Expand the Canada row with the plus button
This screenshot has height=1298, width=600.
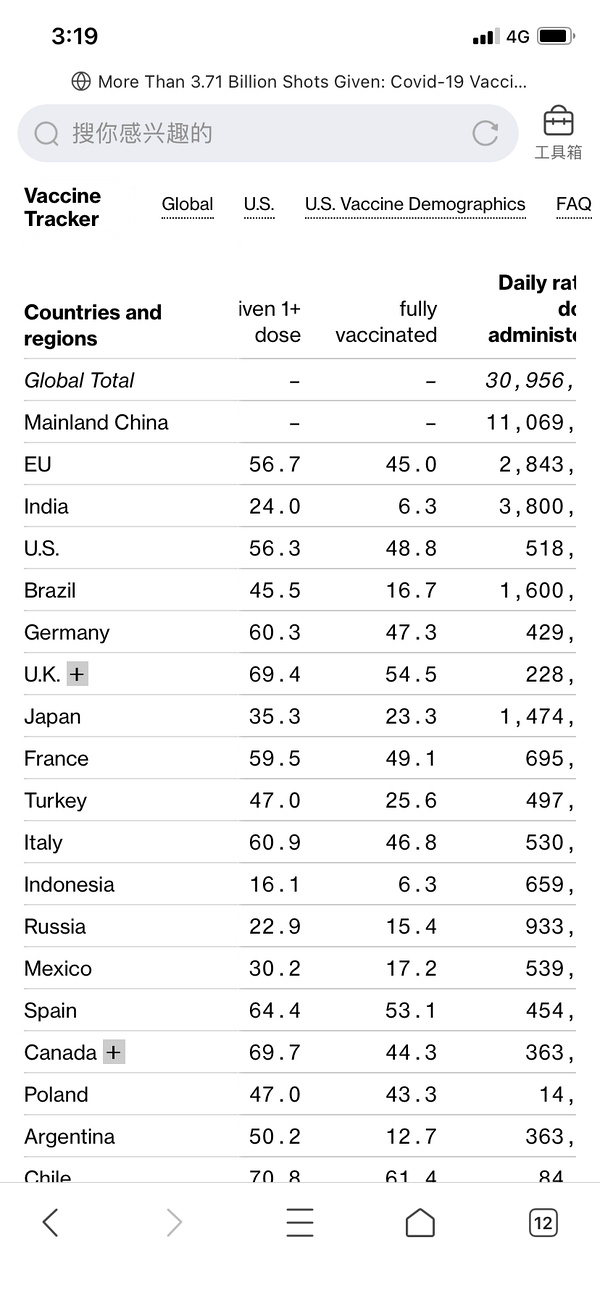[x=114, y=1053]
